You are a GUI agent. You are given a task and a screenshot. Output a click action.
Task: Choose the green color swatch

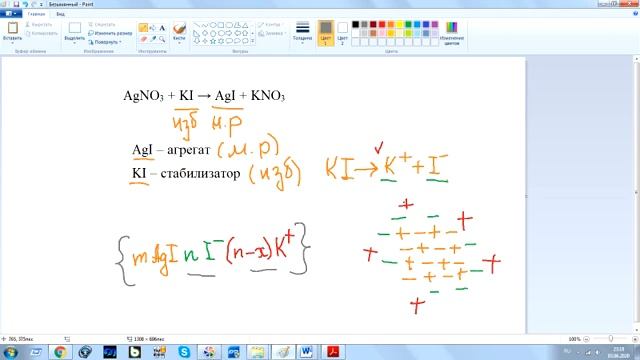(409, 24)
